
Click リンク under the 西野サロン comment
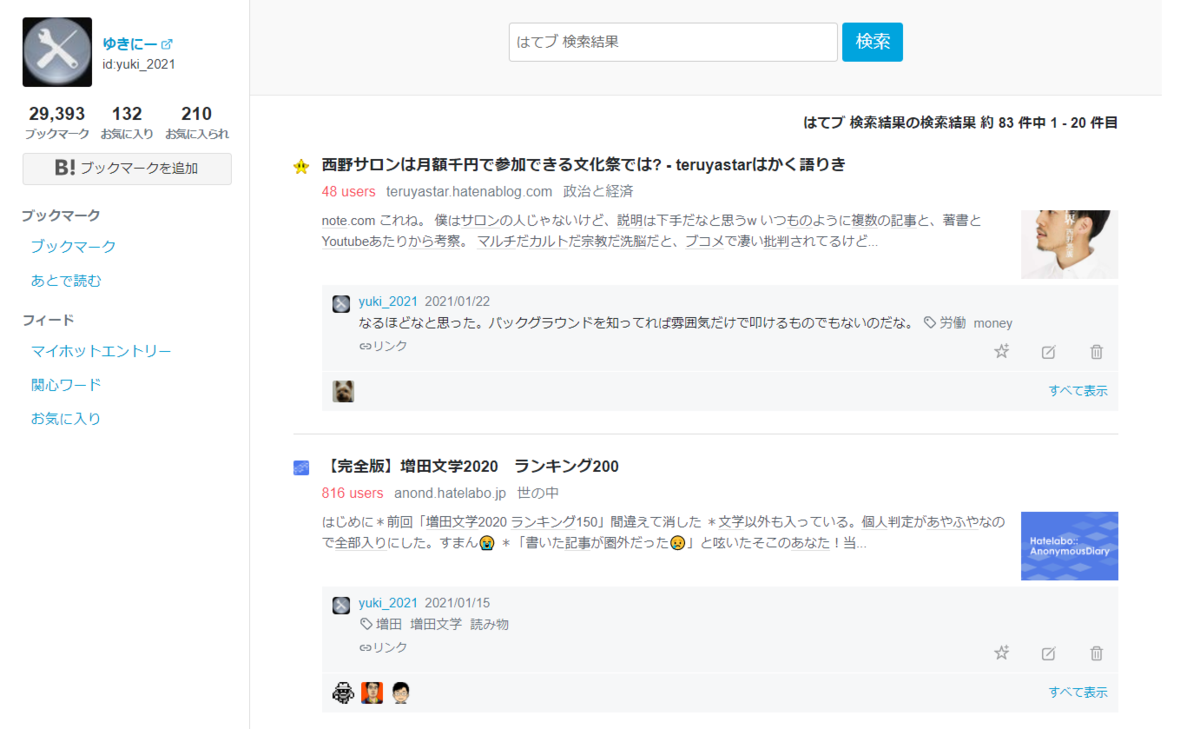384,346
